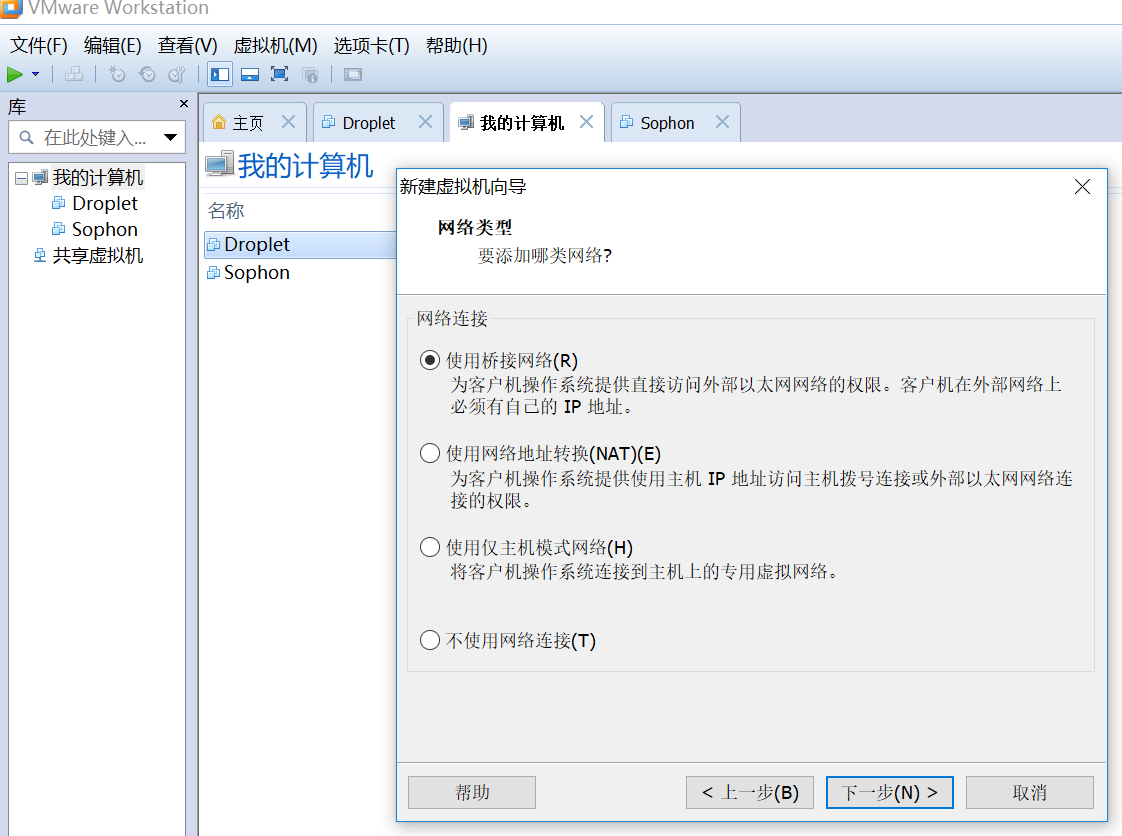
Task: Select the Sophon row in the VM list
Action: click(x=301, y=273)
